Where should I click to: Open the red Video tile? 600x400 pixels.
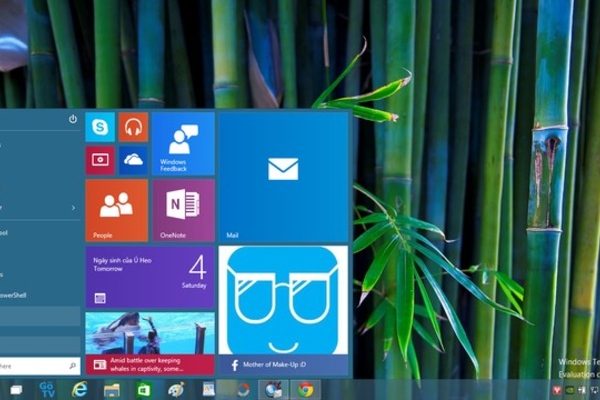point(100,160)
